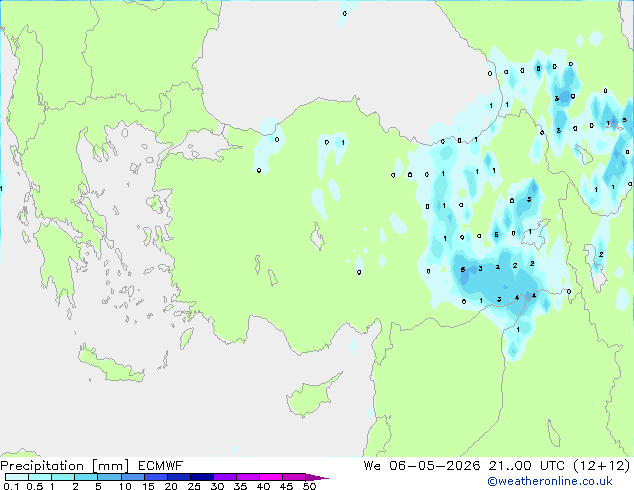Pick the 45–50 mm legend swatch
The image size is (634, 490).
pyautogui.click(x=294, y=477)
